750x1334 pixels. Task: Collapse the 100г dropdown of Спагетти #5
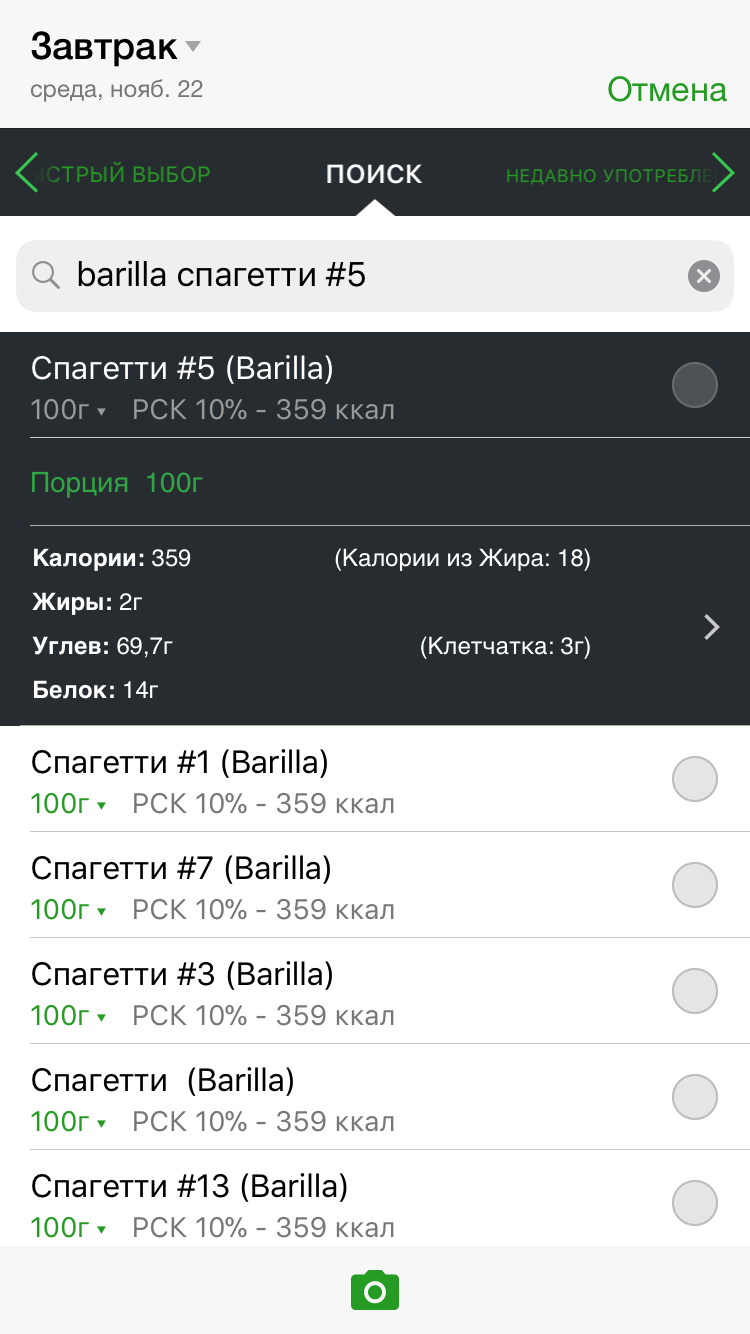click(68, 409)
